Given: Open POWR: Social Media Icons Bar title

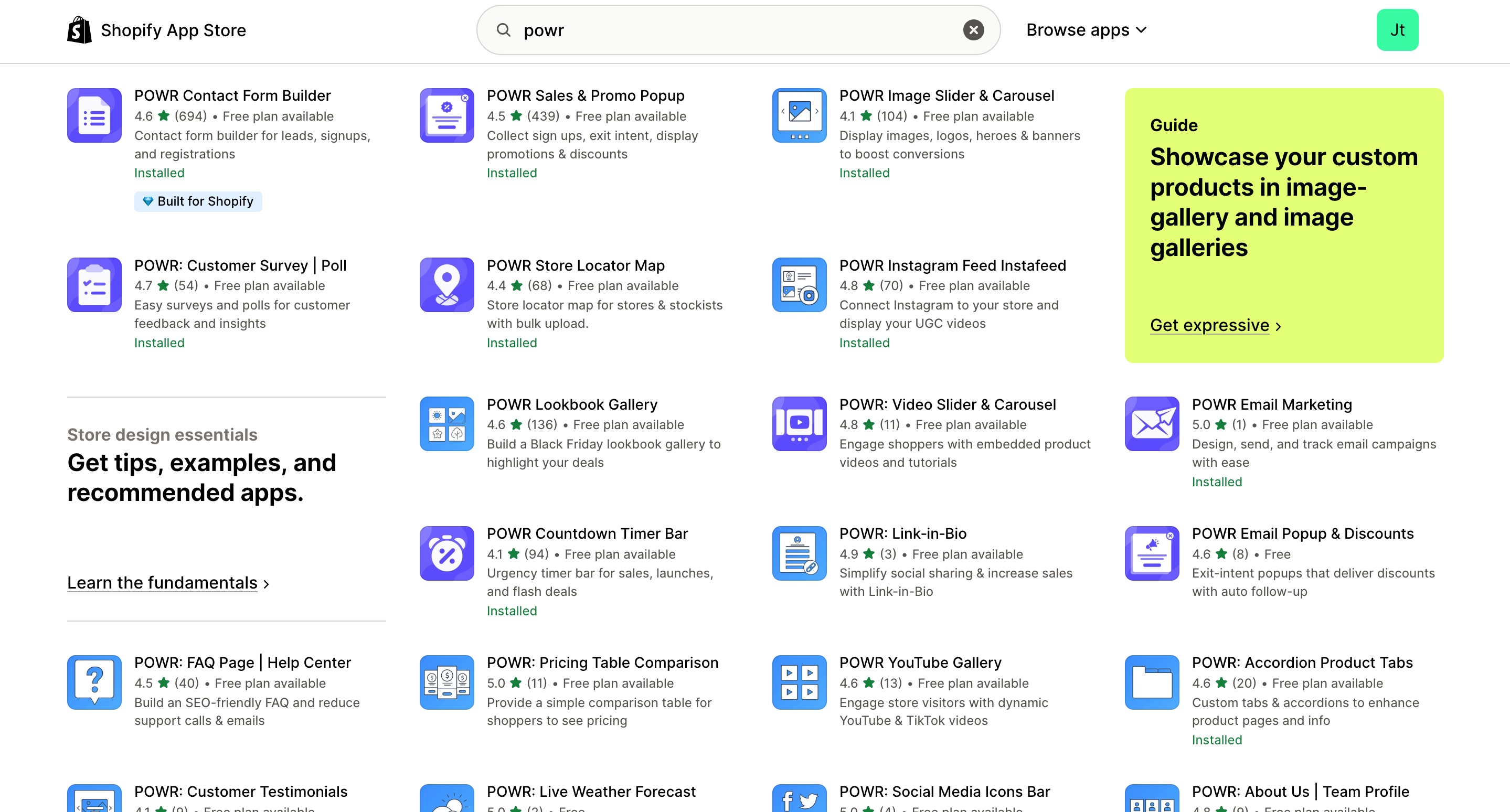Looking at the screenshot, I should coord(945,792).
